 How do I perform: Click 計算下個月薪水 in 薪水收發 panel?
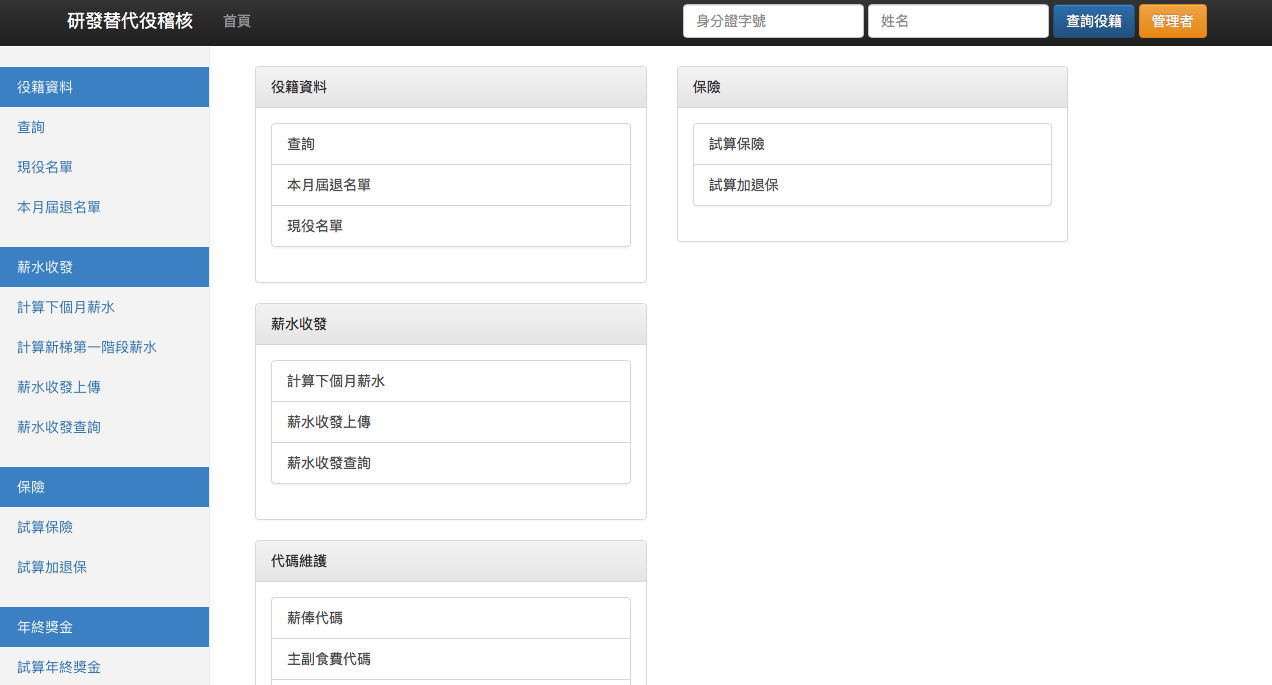tap(451, 381)
